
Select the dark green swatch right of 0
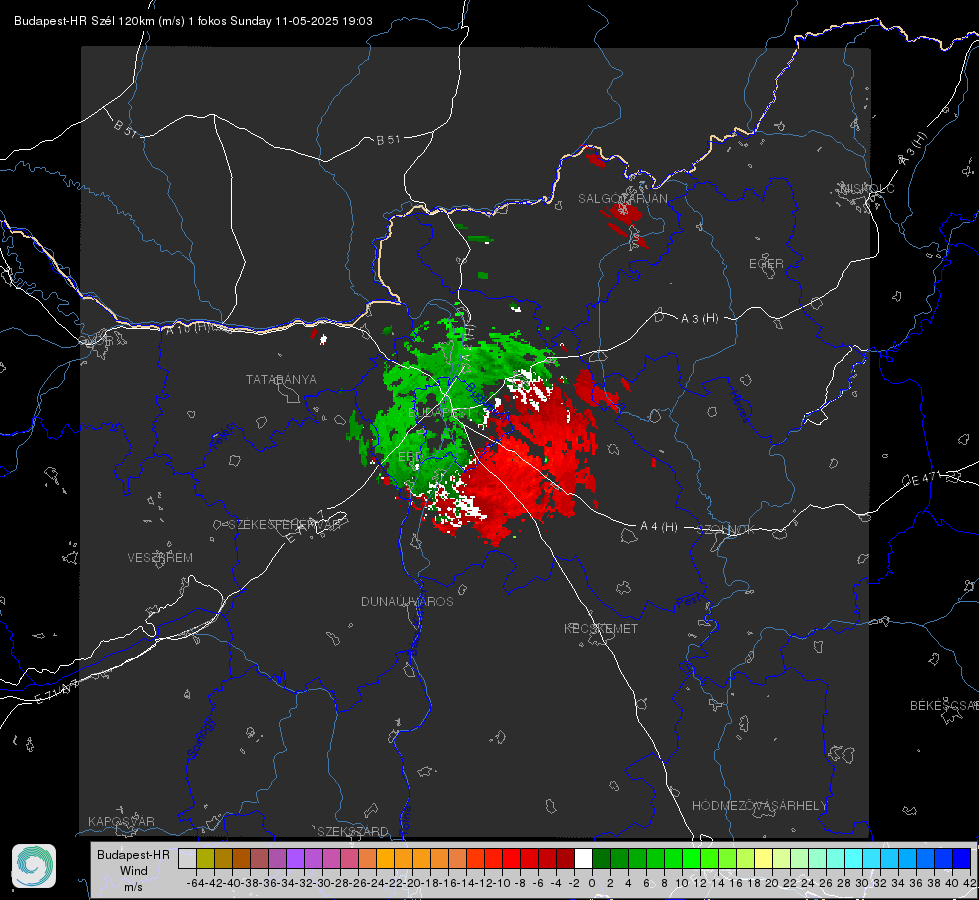(x=601, y=858)
